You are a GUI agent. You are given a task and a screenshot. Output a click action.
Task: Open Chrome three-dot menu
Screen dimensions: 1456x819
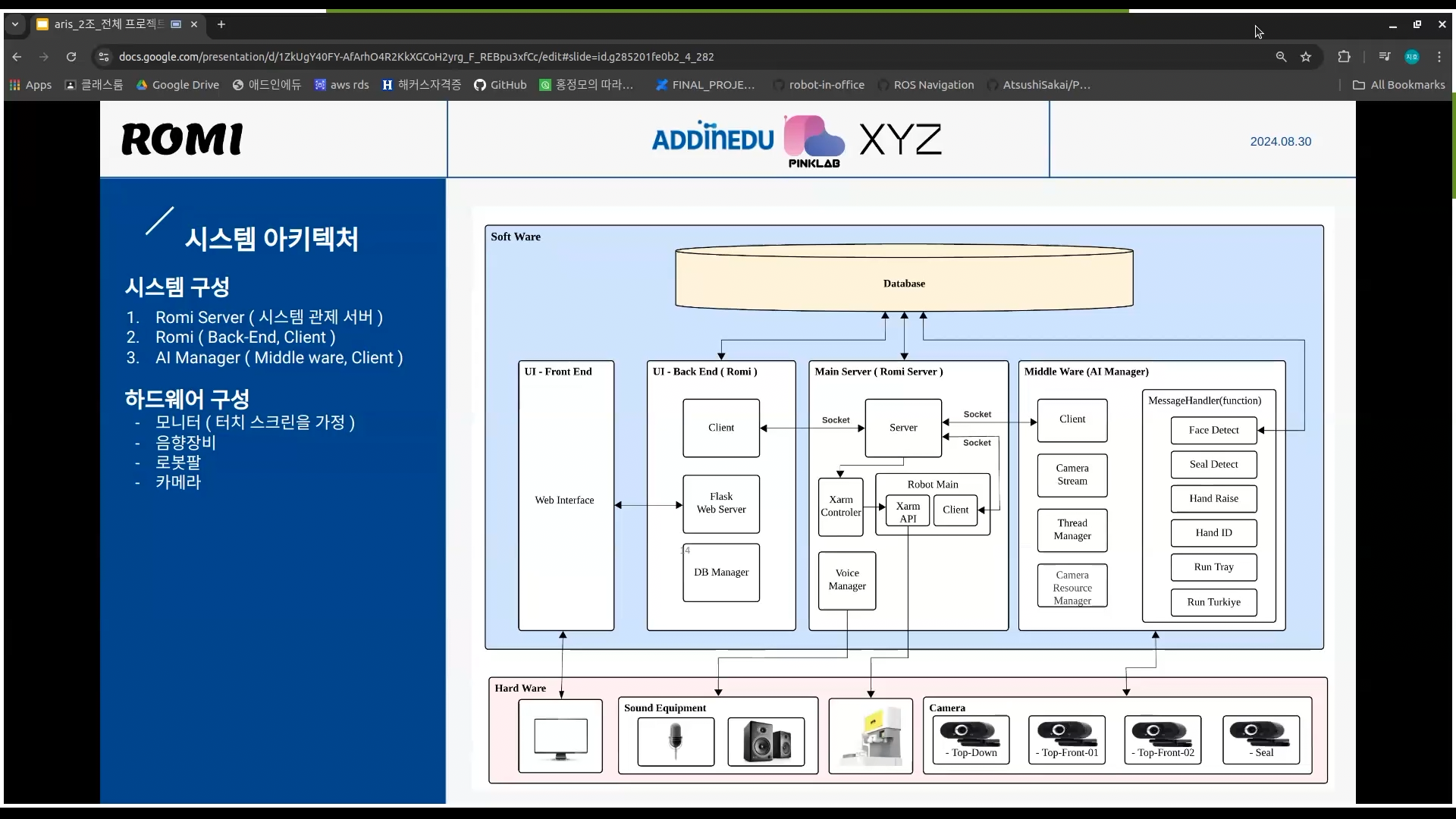pos(1439,57)
